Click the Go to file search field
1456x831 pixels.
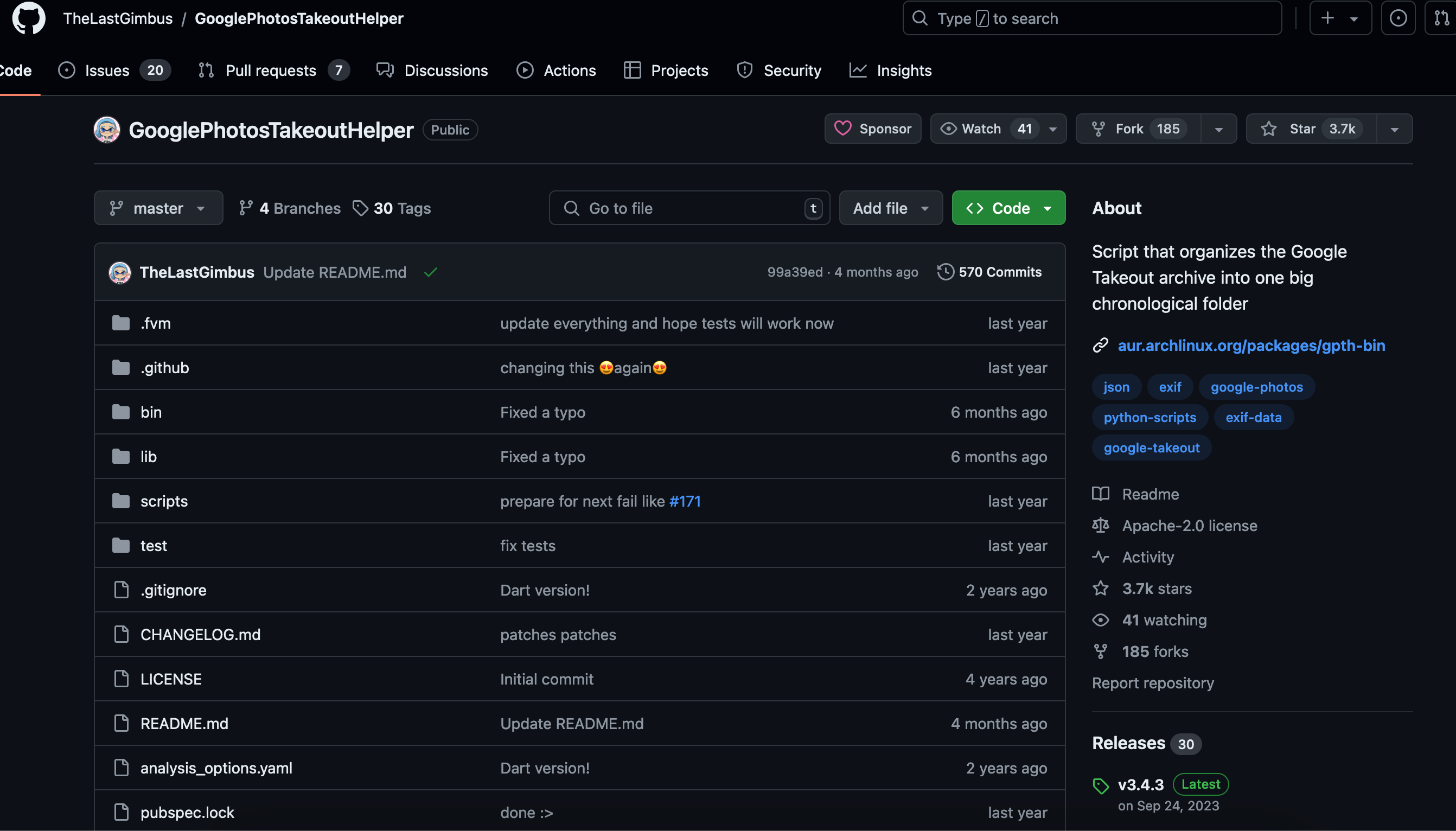689,208
